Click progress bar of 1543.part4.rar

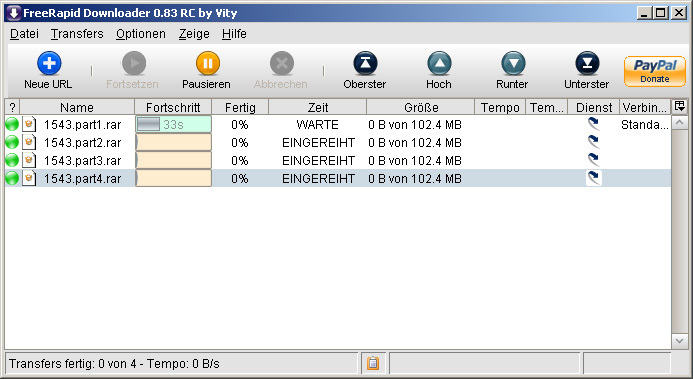point(173,178)
